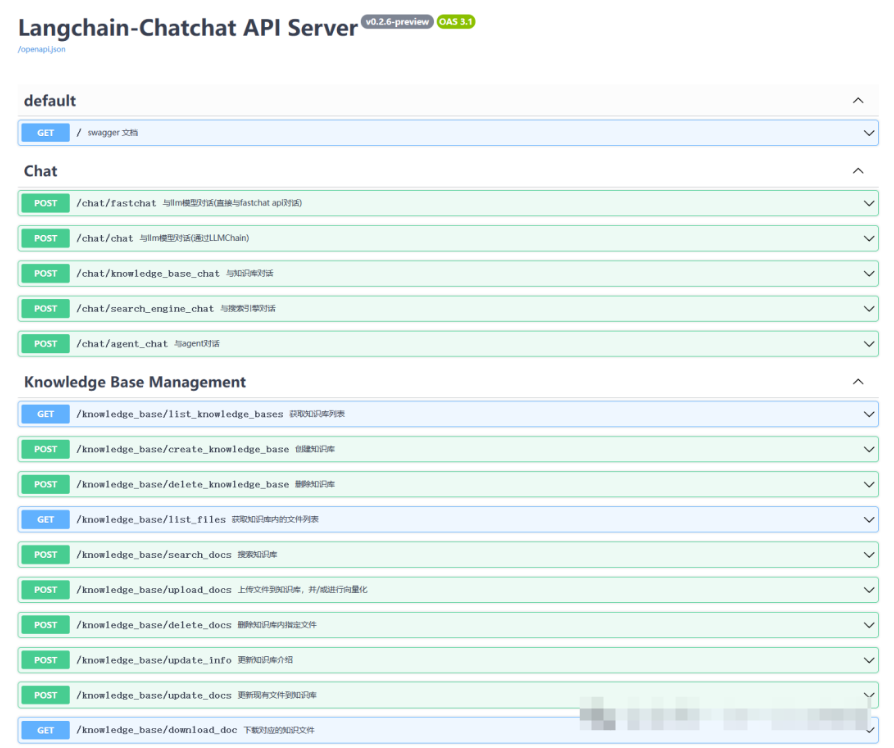
Task: Collapse the Chat section with its chevron
Action: (858, 171)
